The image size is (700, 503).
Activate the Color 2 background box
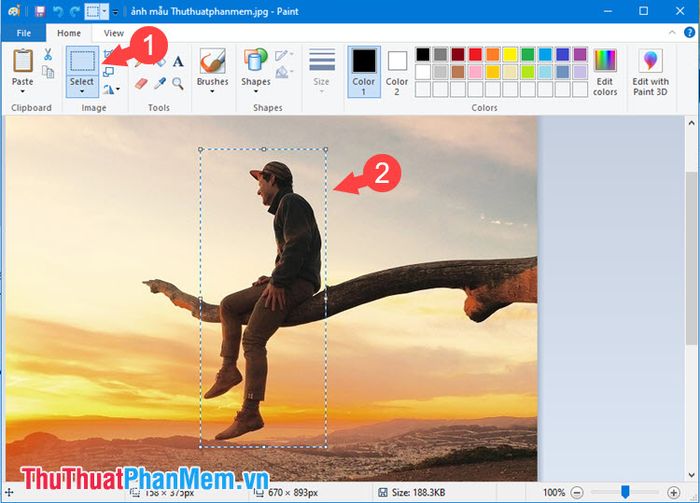point(397,71)
